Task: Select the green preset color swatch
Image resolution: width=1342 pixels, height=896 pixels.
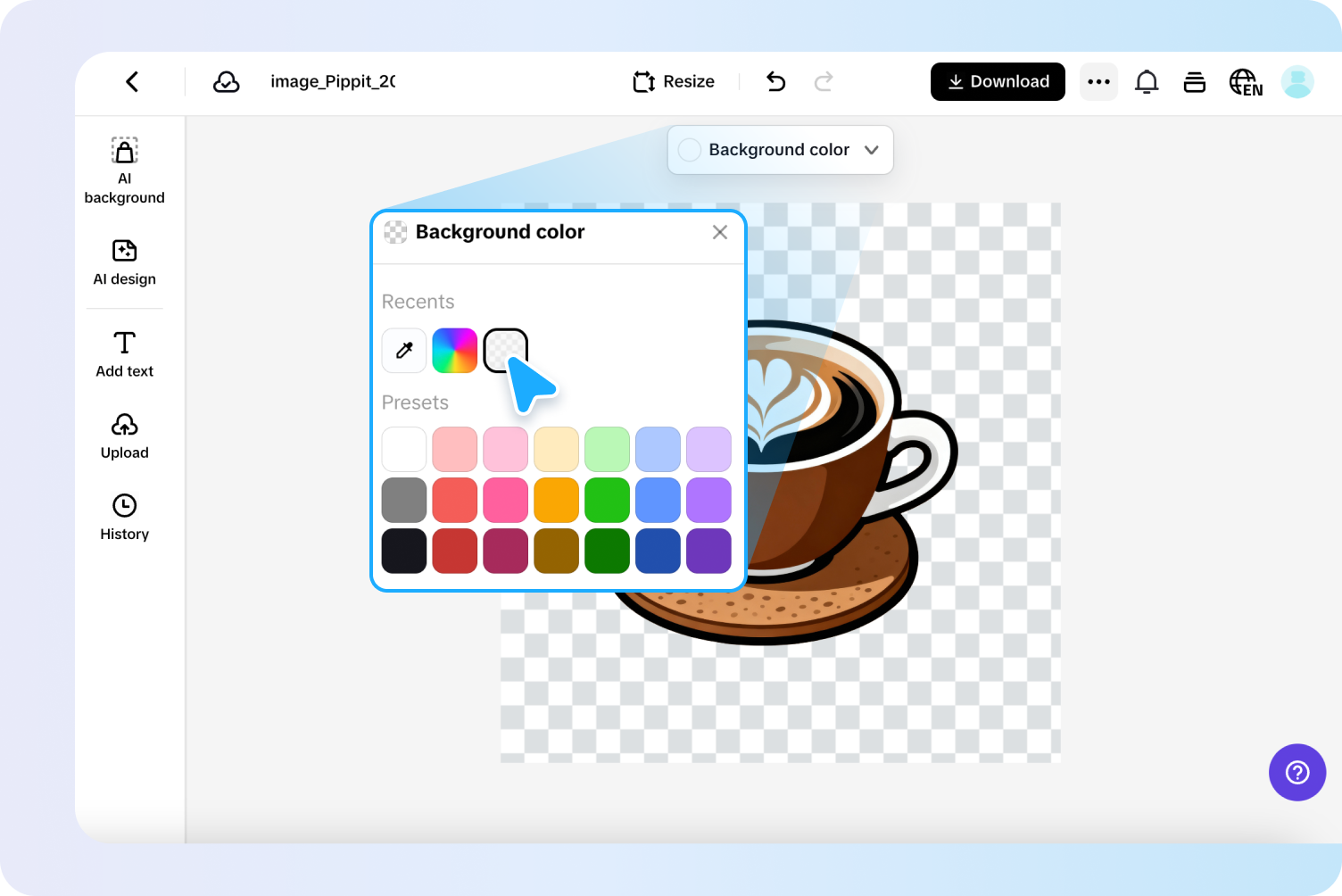Action: 607,500
